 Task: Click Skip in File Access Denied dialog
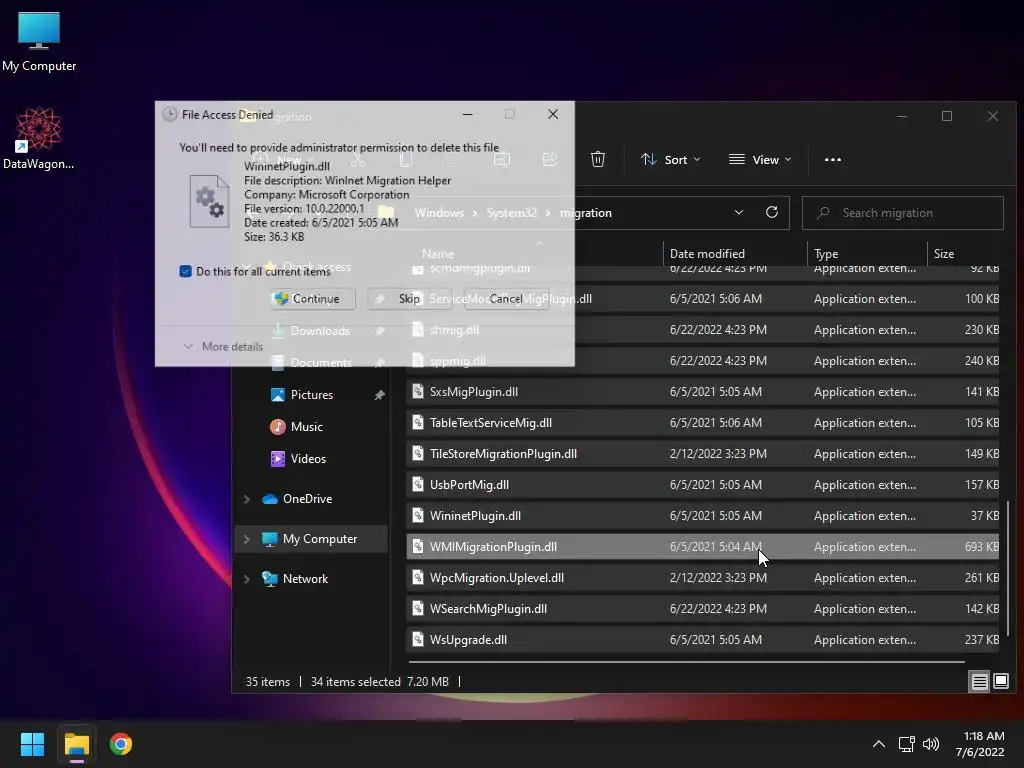tap(409, 298)
